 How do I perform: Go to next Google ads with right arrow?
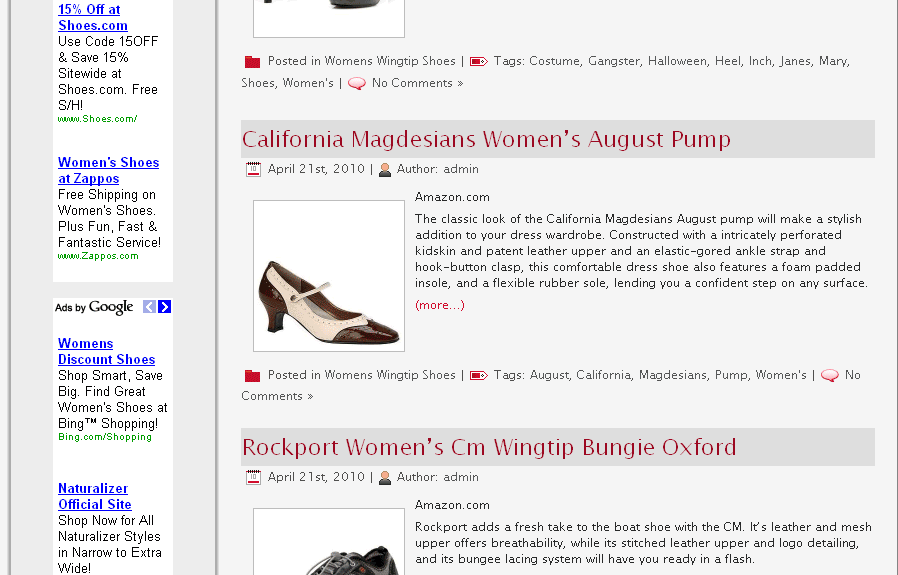tap(164, 307)
